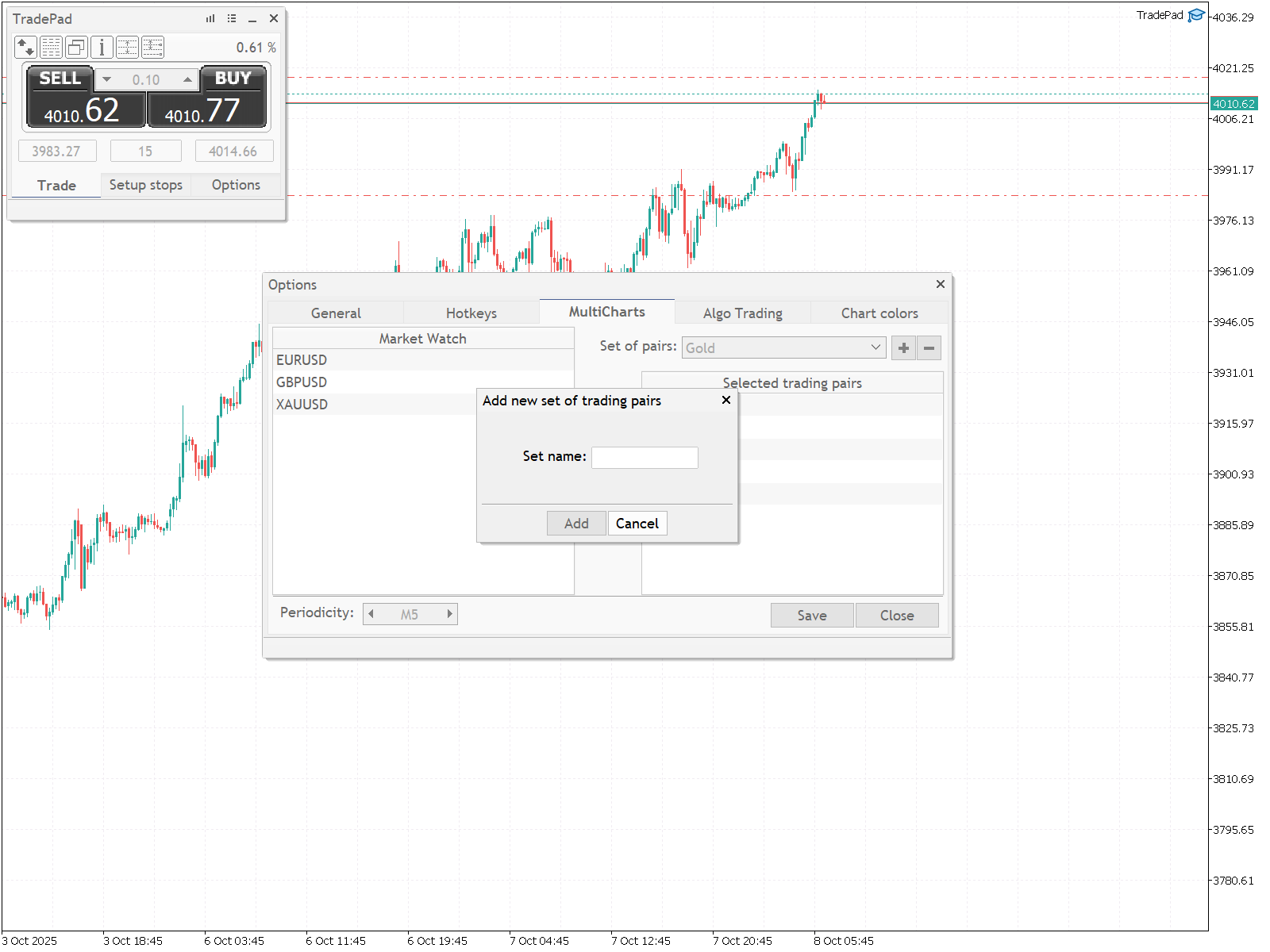1270x952 pixels.
Task: Click the bar chart icon in TradePad title bar
Action: tap(210, 18)
